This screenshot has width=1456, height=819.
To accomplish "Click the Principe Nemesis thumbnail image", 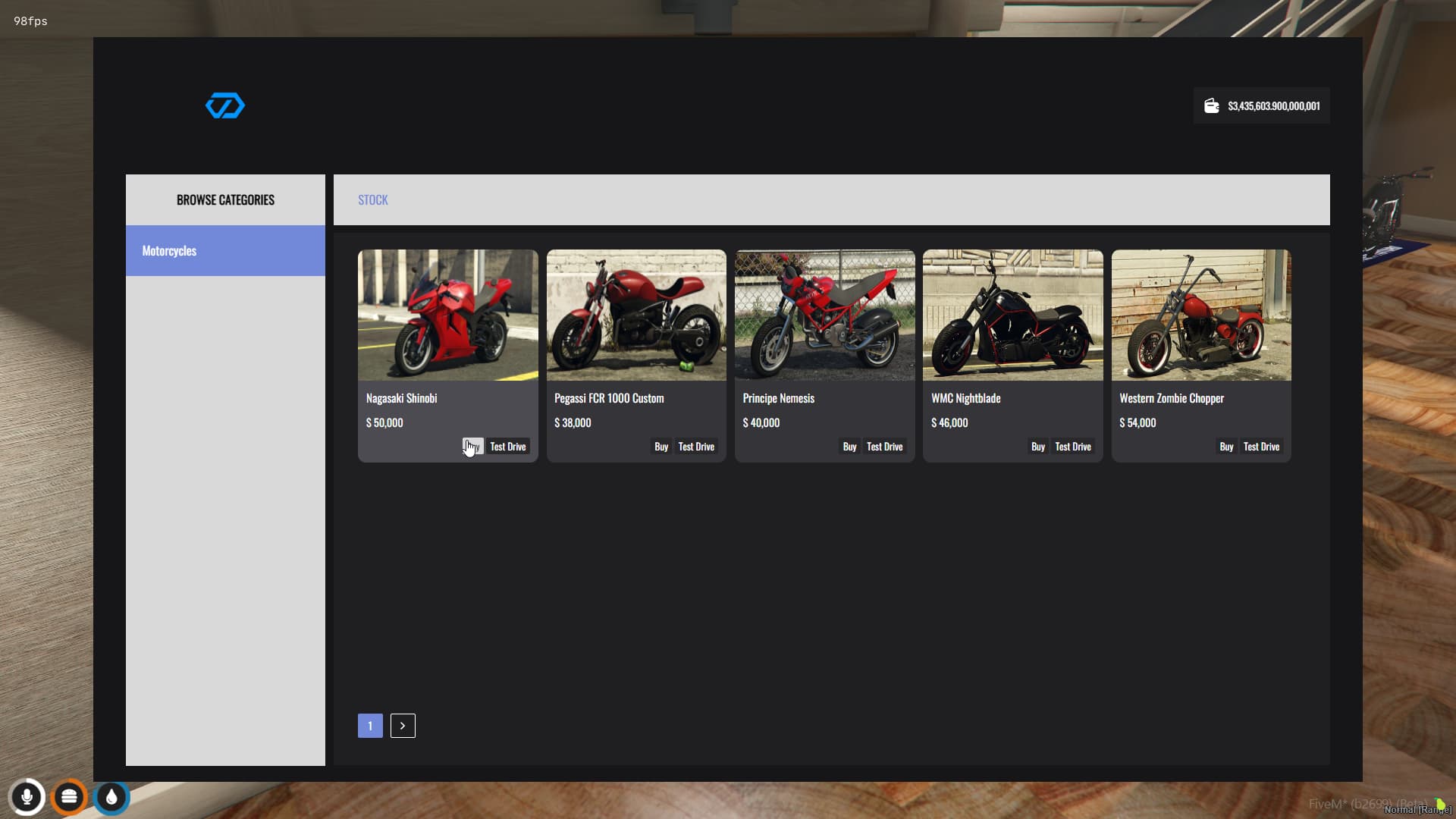I will point(825,315).
